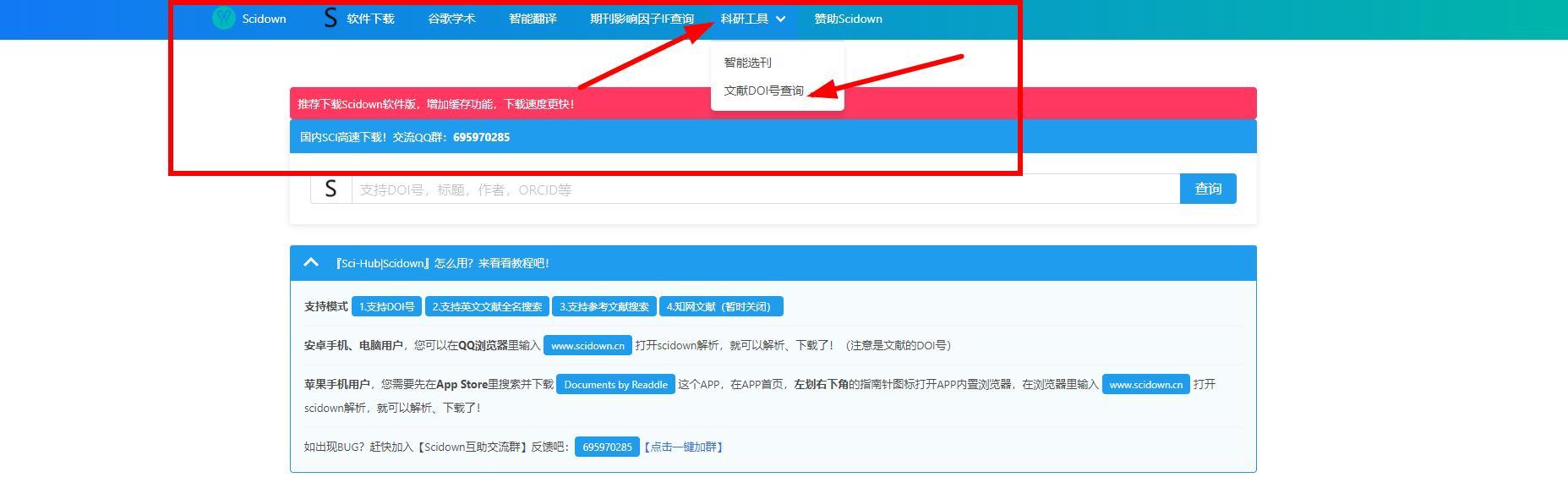Click the S icon beside 软件下载
This screenshot has width=1568, height=494.
(331, 18)
